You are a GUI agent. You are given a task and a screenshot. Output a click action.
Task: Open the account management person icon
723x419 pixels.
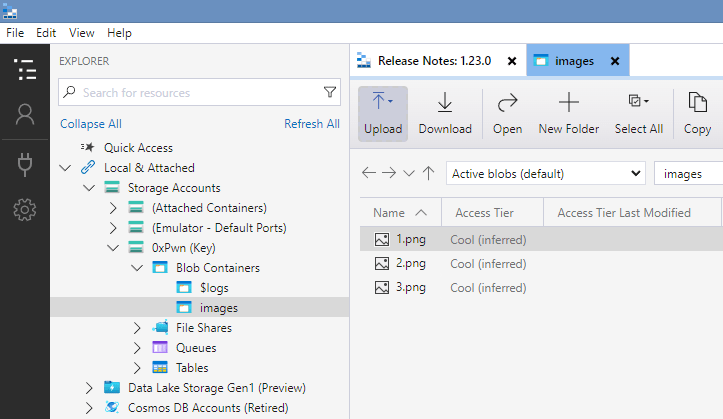click(x=25, y=115)
